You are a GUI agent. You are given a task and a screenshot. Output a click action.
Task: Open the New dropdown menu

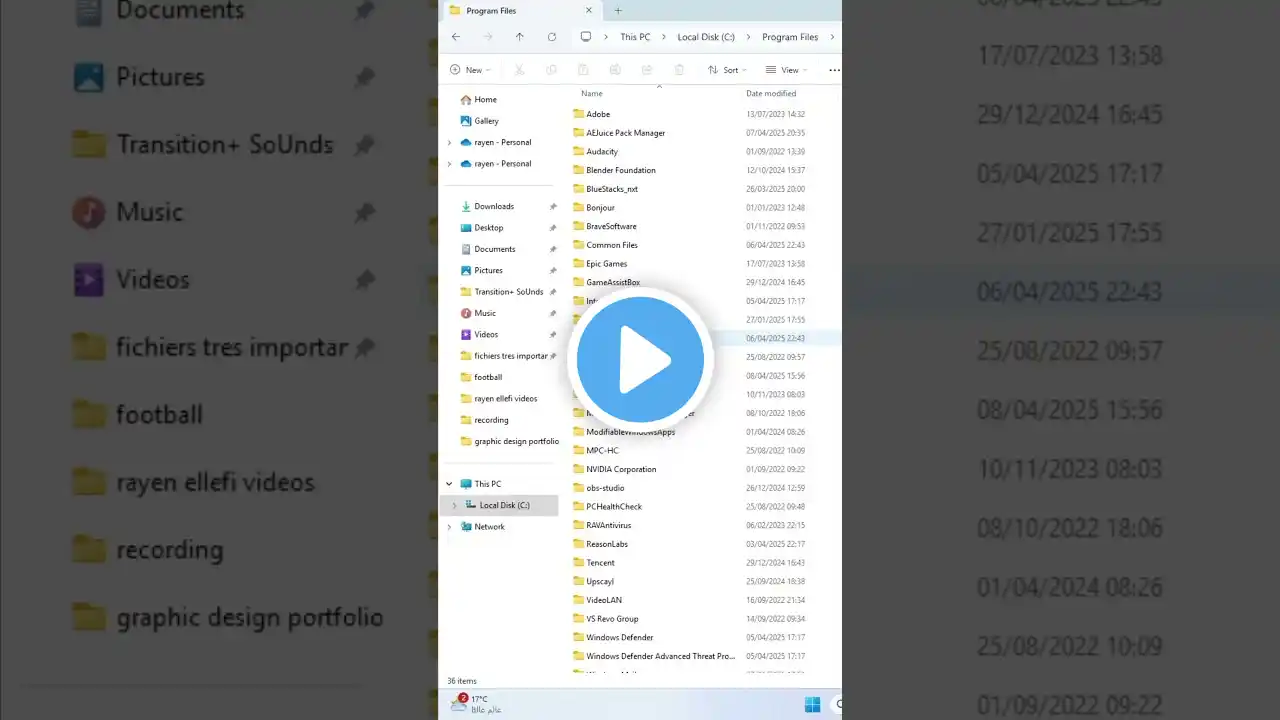[x=470, y=70]
